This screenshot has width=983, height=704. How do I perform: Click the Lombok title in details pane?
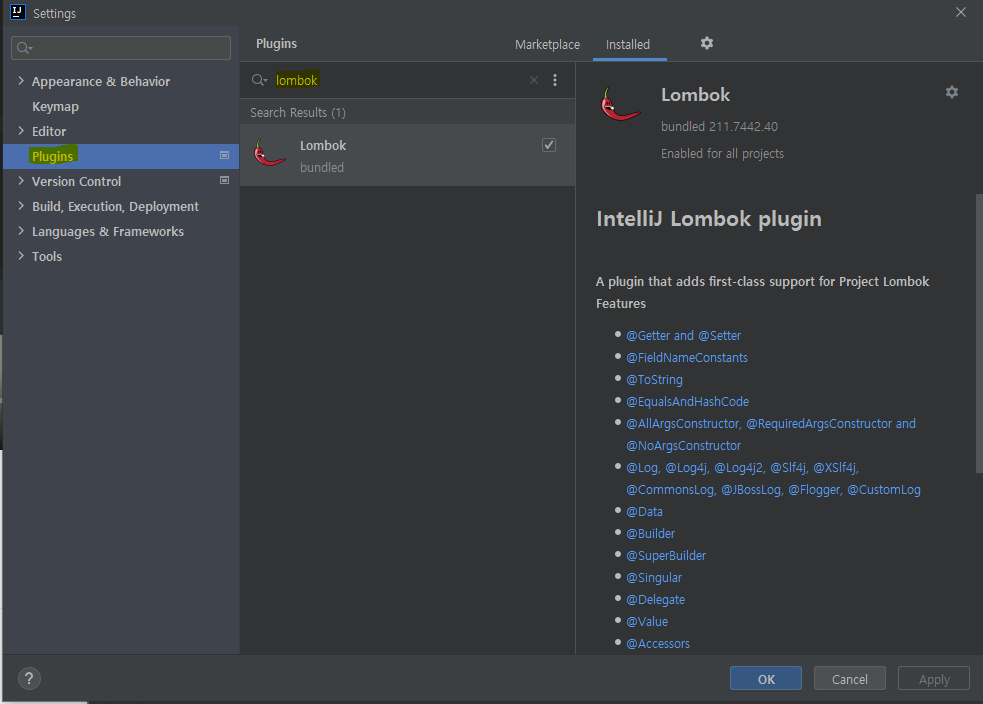[695, 95]
